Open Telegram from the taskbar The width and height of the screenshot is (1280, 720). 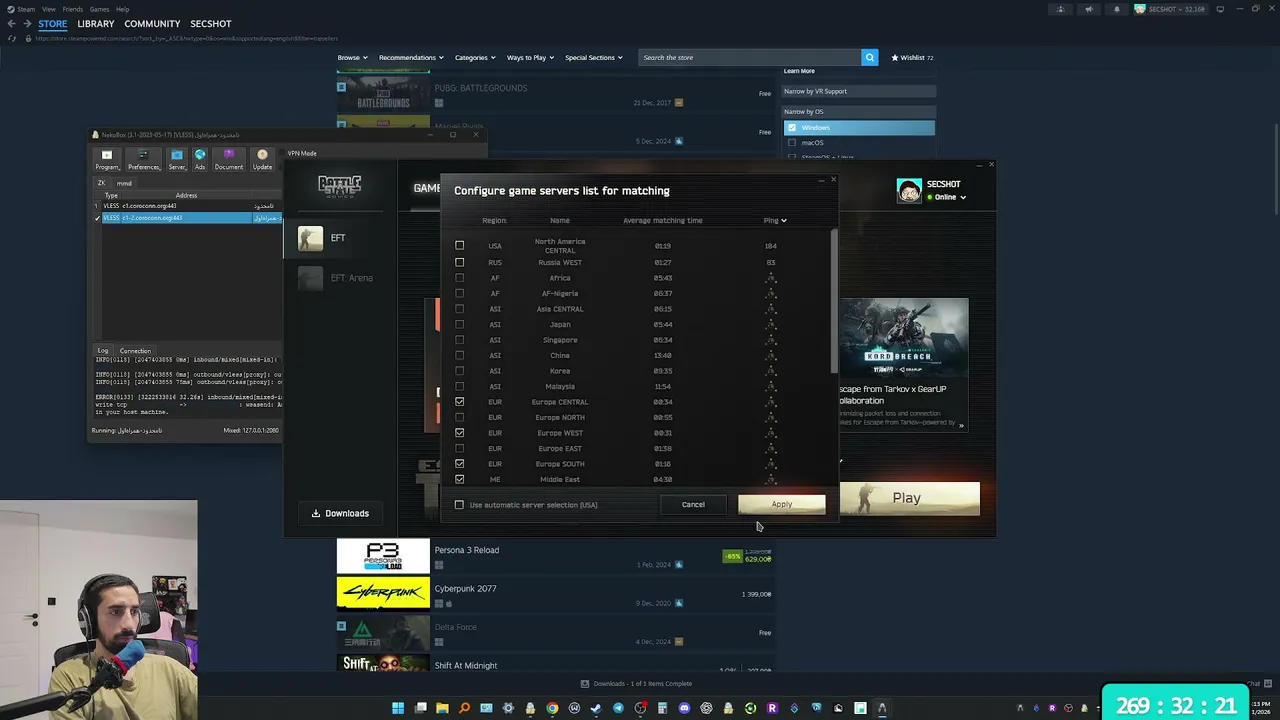click(618, 708)
